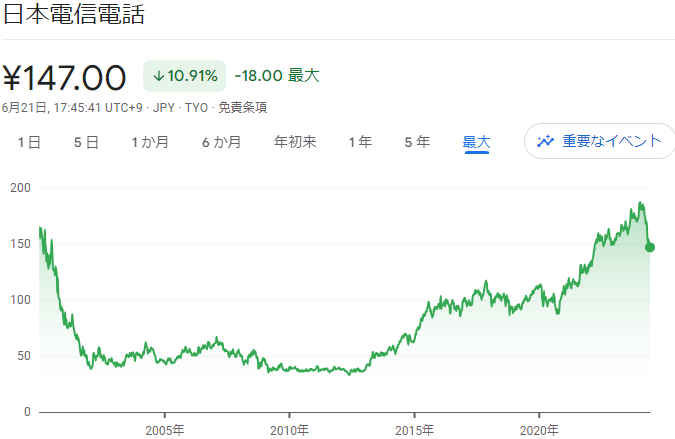
Task: Click the active 最大 range tab
Action: (476, 142)
